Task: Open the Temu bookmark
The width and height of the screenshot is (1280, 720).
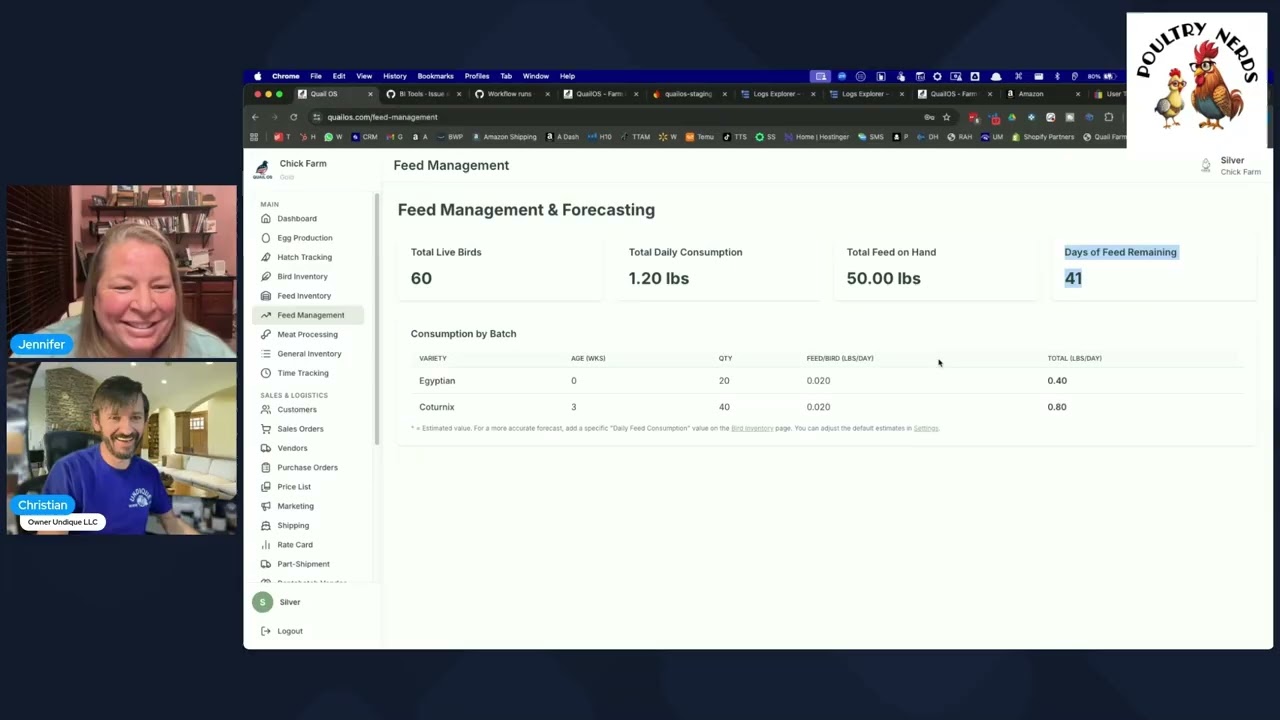Action: coord(700,137)
